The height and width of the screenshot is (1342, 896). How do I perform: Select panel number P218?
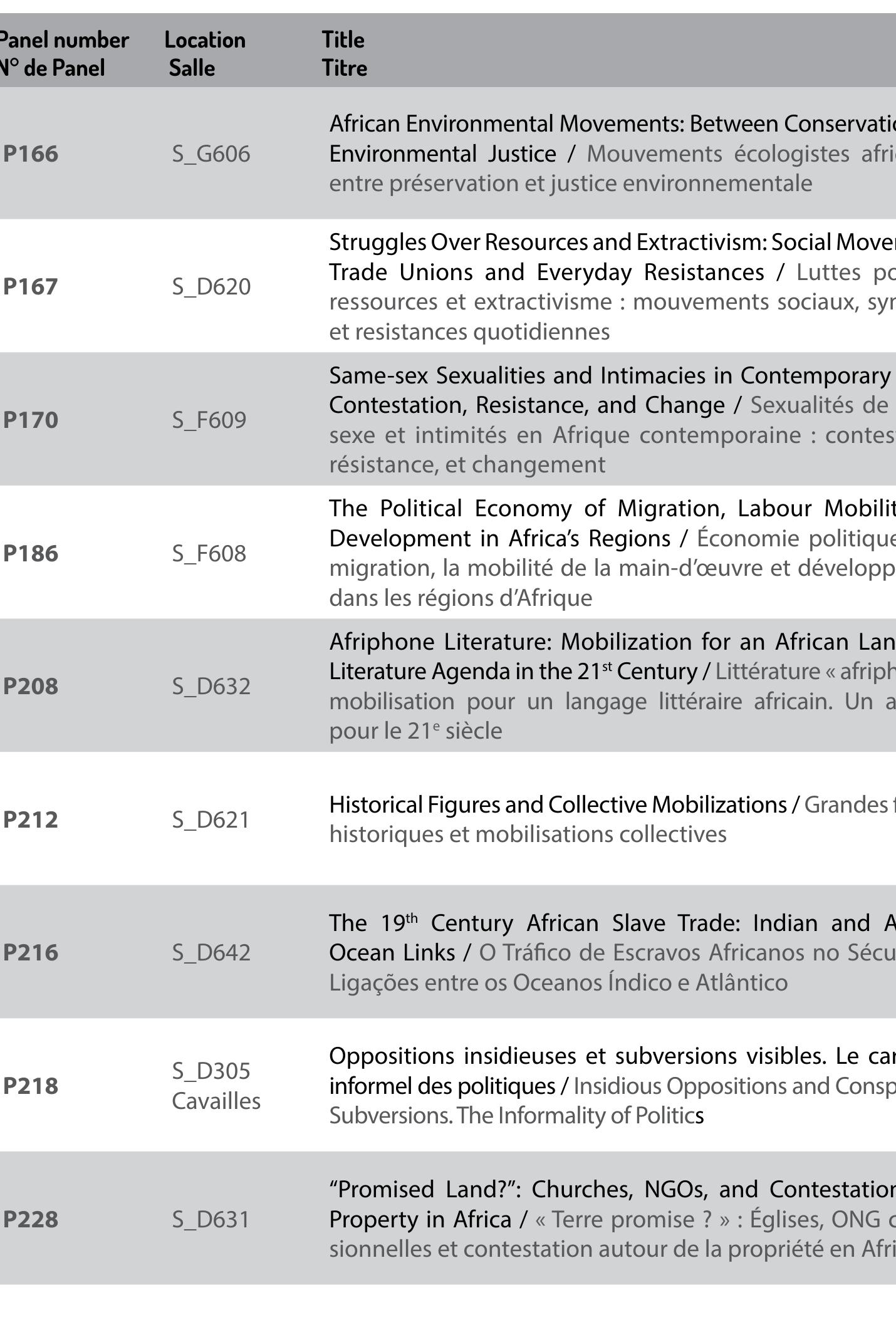31,1086
